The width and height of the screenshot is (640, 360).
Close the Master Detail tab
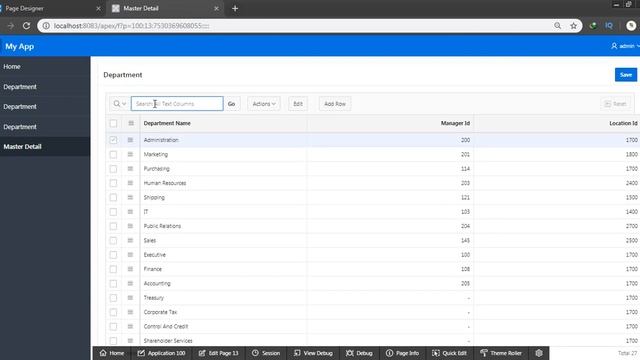click(216, 8)
